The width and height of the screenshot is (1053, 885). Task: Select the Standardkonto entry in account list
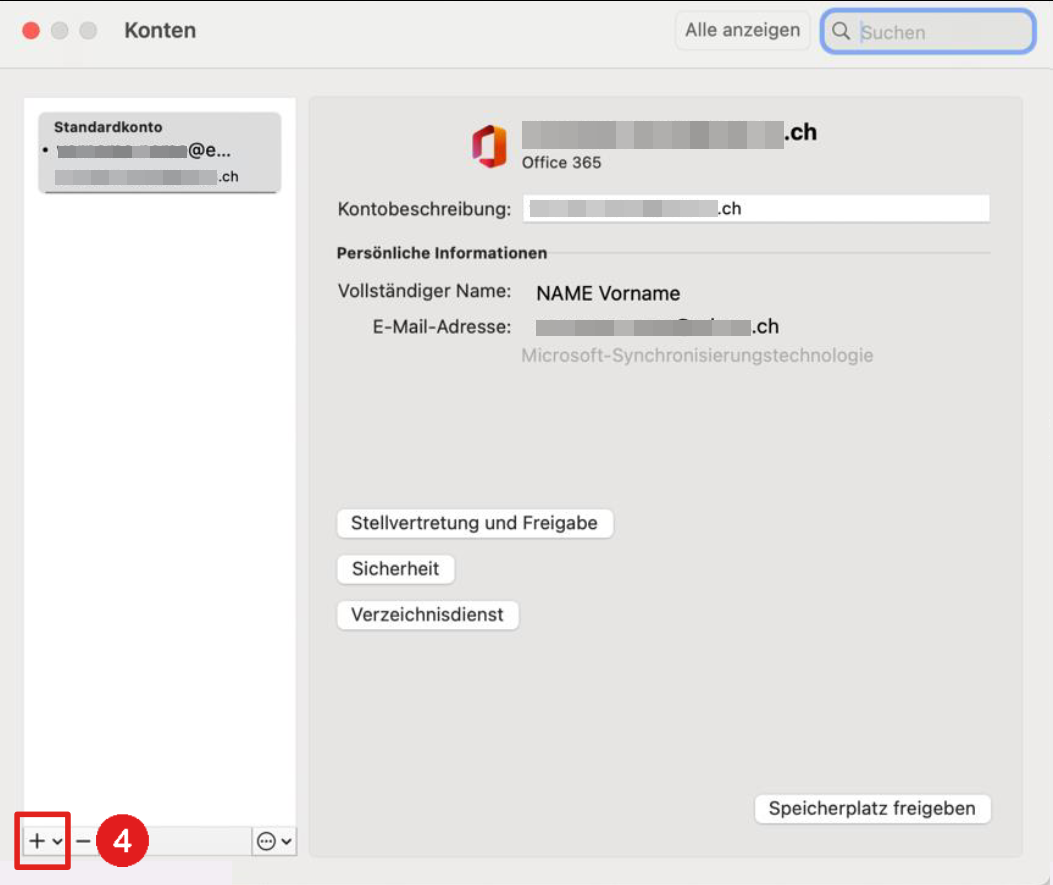tap(159, 152)
